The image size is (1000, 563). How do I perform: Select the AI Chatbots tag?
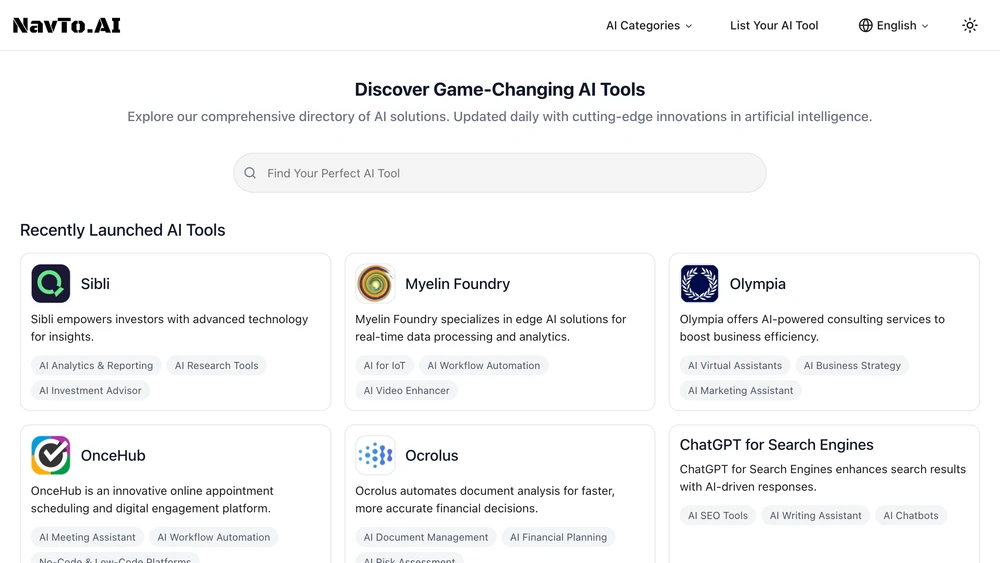click(911, 515)
